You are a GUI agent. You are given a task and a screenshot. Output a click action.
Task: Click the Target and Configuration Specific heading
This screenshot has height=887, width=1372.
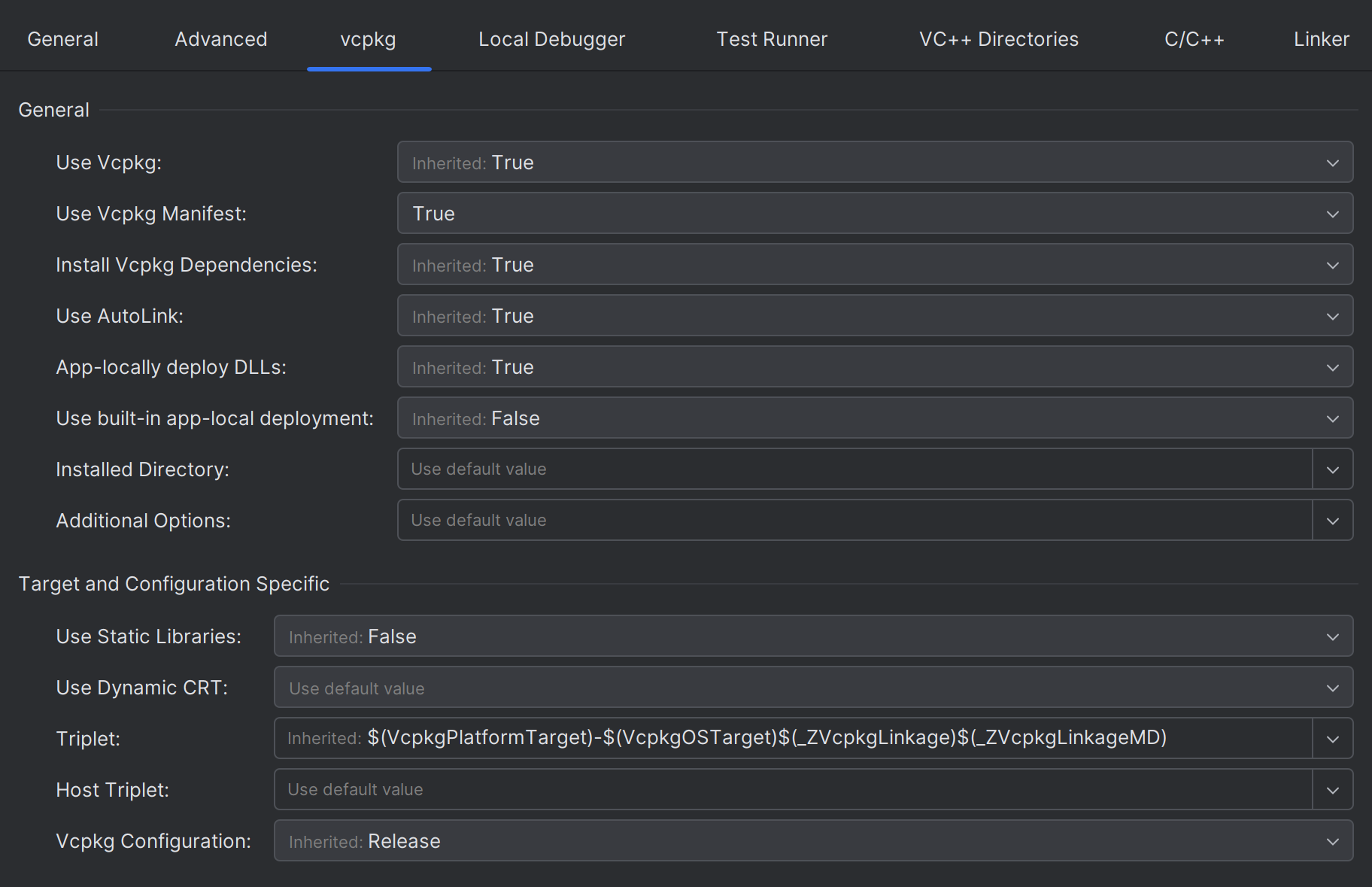coord(174,584)
